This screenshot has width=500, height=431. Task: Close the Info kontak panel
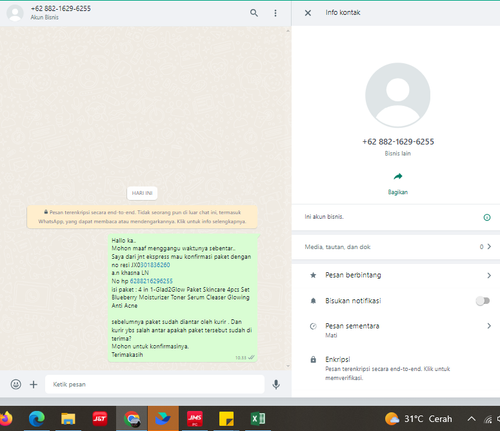(x=308, y=13)
